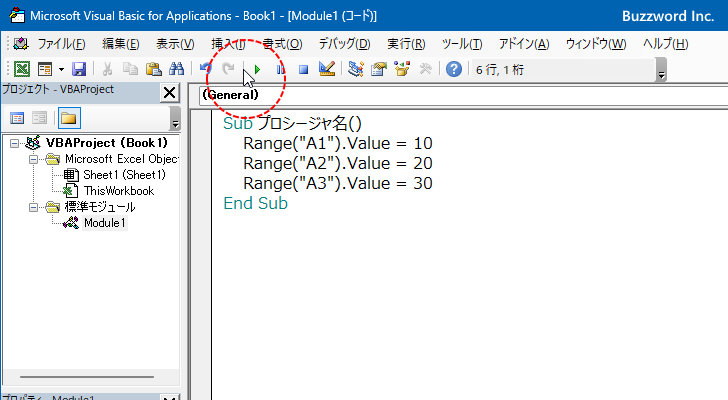Open the ヘルプ(H) menu
The image size is (728, 400).
(x=665, y=44)
